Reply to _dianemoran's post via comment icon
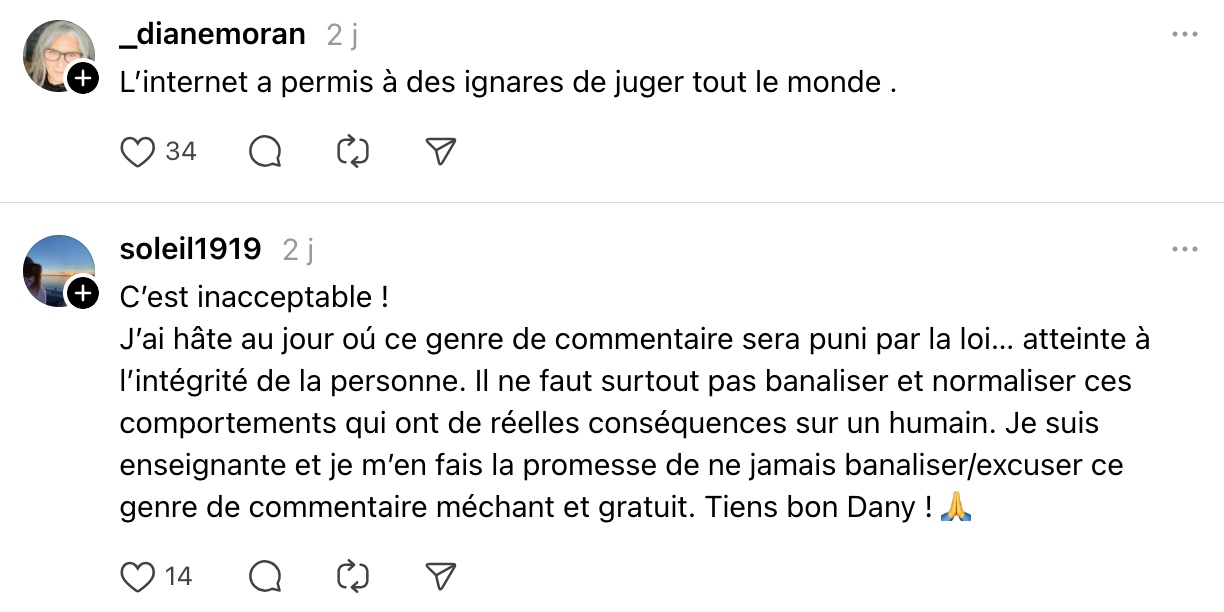This screenshot has width=1224, height=612. click(265, 152)
